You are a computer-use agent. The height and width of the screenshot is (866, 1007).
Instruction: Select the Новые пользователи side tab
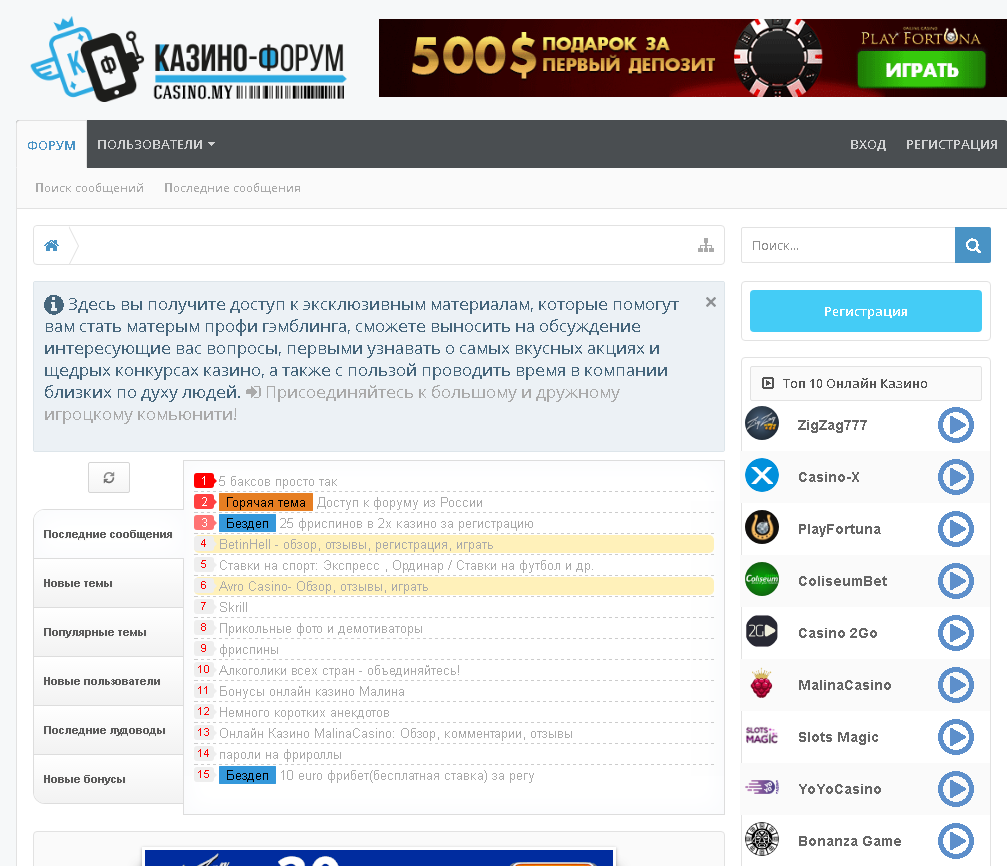(109, 681)
